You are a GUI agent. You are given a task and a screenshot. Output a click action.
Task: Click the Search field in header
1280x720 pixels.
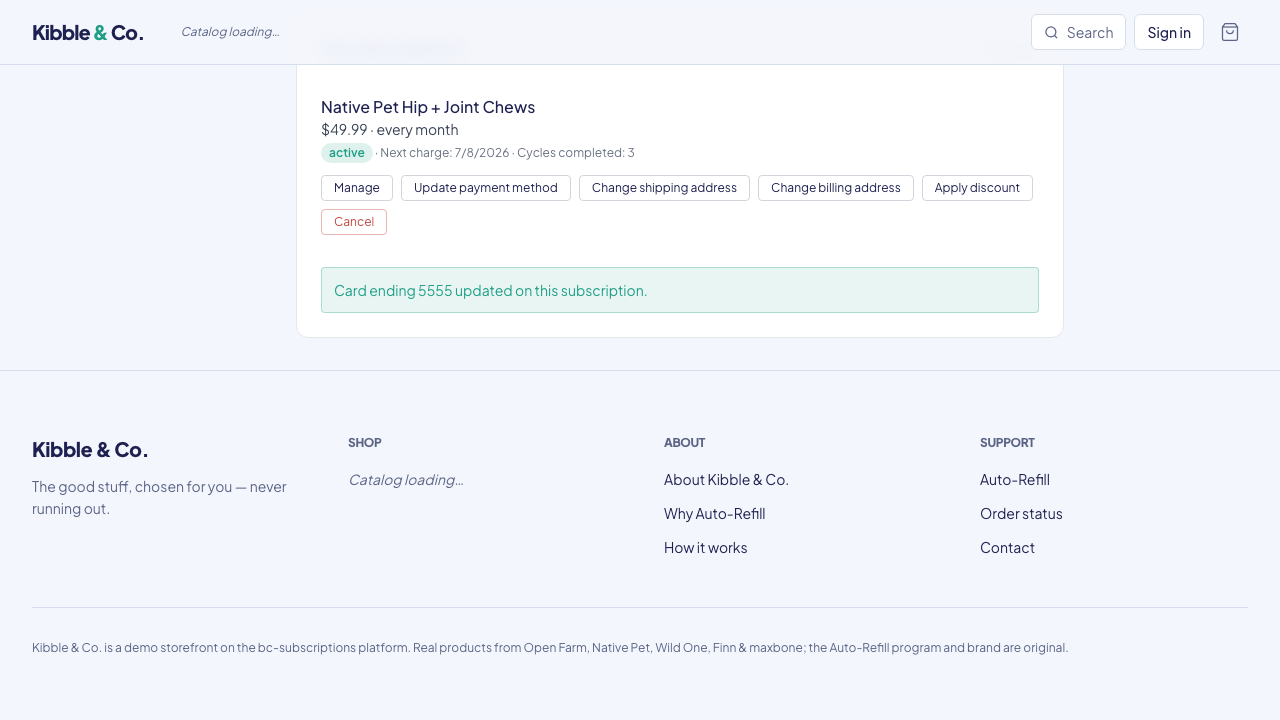pyautogui.click(x=1078, y=32)
